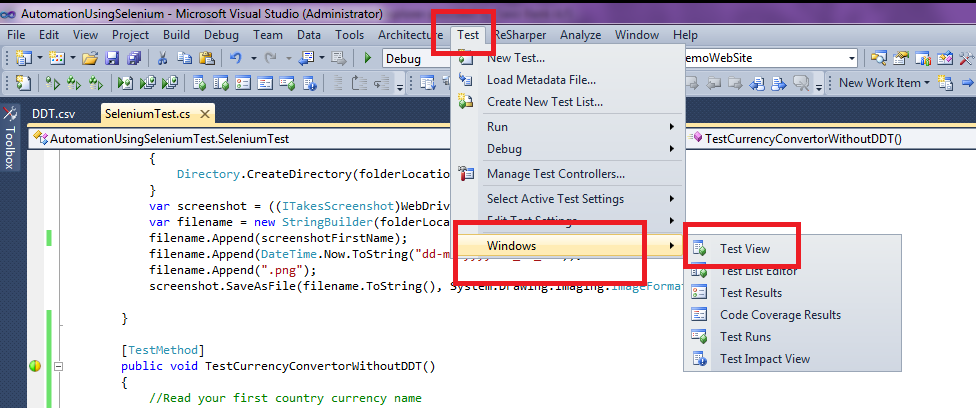The height and width of the screenshot is (409, 976).
Task: Select Test View from Windows submenu
Action: [792, 249]
